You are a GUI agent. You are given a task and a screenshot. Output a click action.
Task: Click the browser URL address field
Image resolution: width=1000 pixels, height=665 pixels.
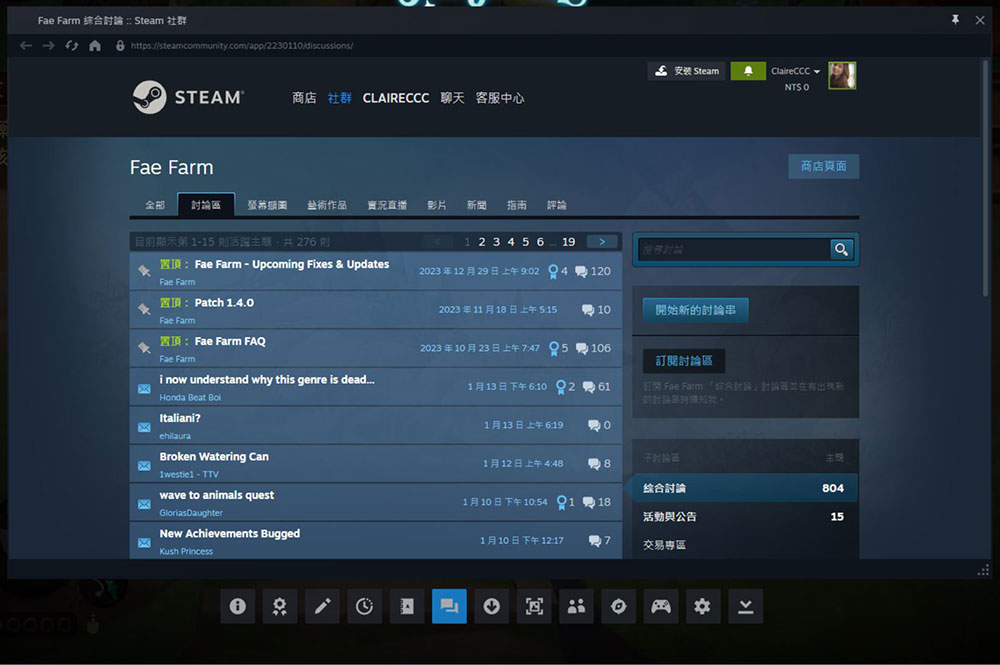click(242, 45)
